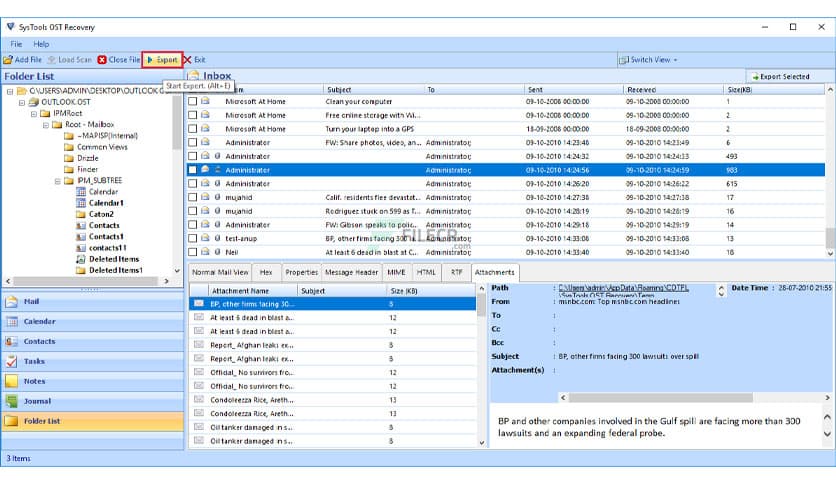
Task: Click the folder tree scroll down arrow
Action: pyautogui.click(x=176, y=271)
